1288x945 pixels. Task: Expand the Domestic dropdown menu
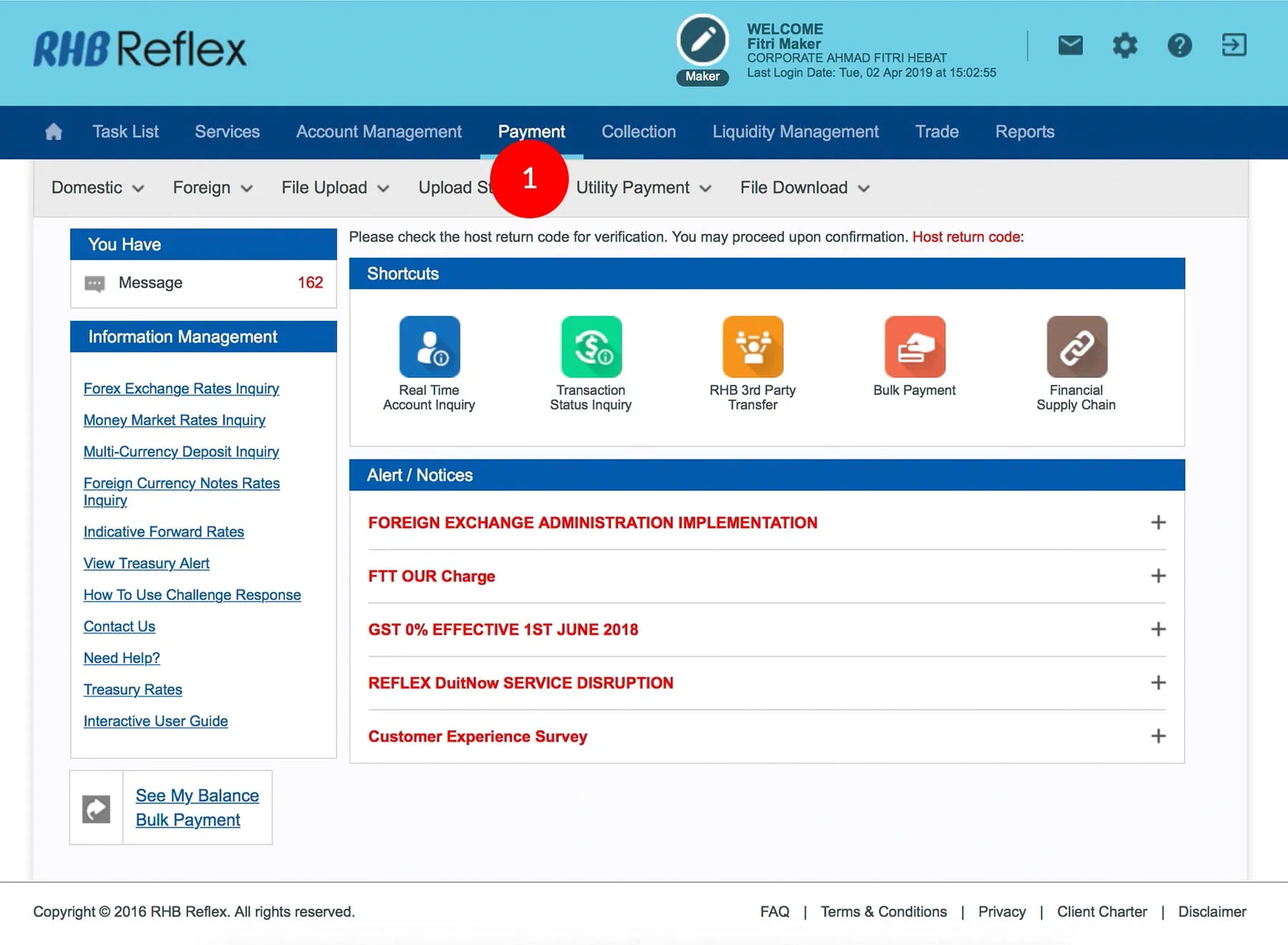tap(97, 188)
